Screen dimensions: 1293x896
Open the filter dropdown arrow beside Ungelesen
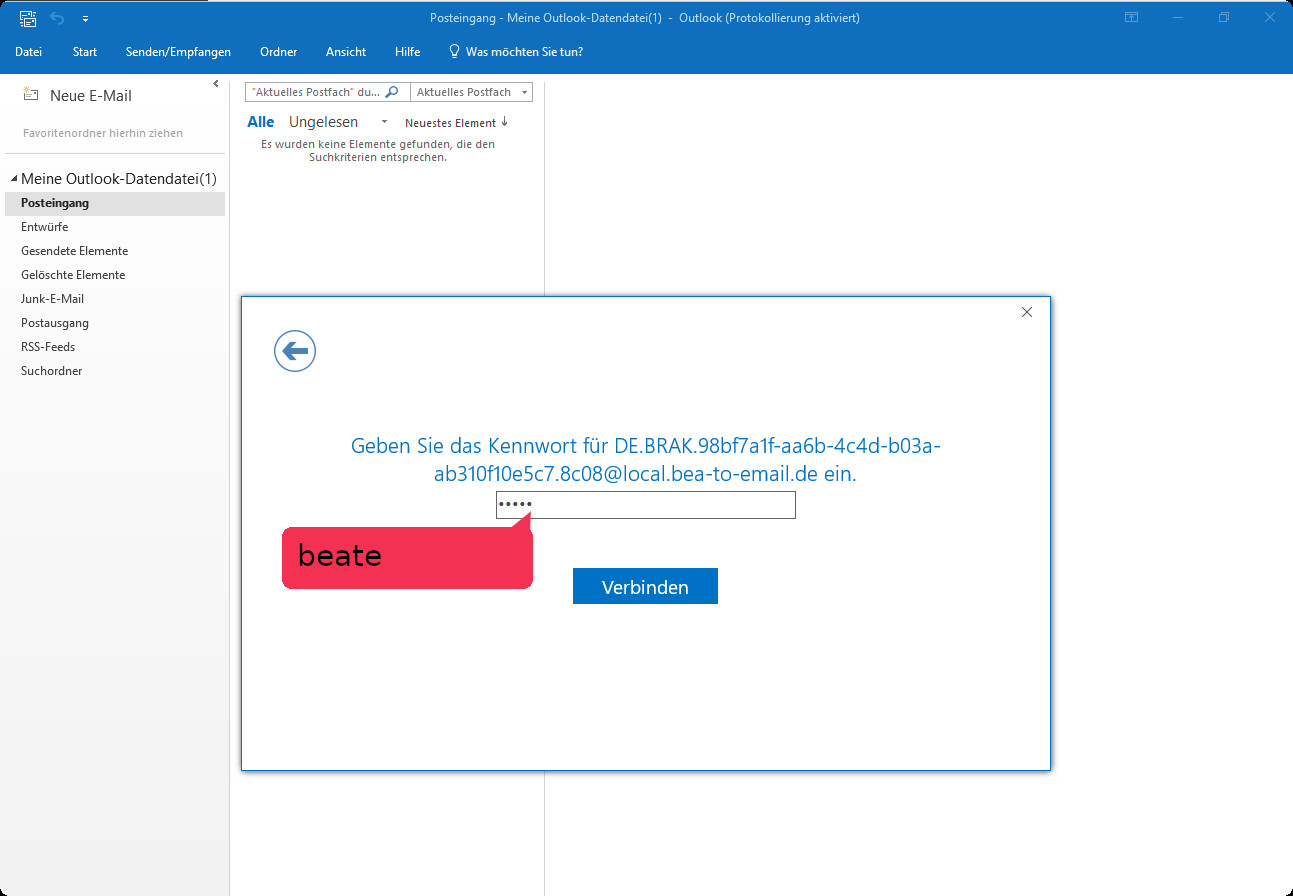[384, 122]
